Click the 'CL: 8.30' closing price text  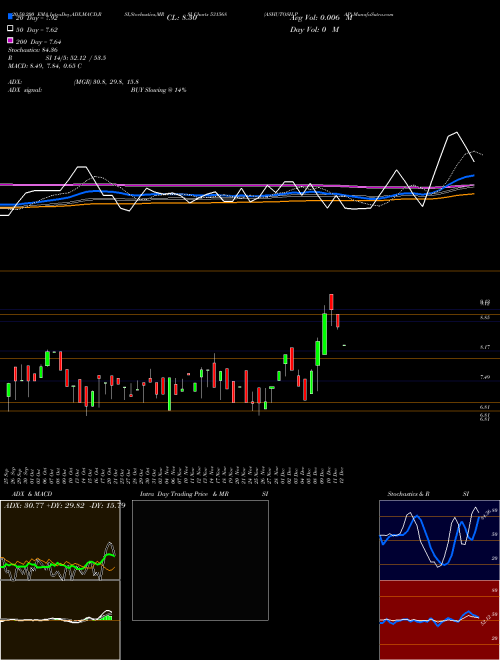182,18
